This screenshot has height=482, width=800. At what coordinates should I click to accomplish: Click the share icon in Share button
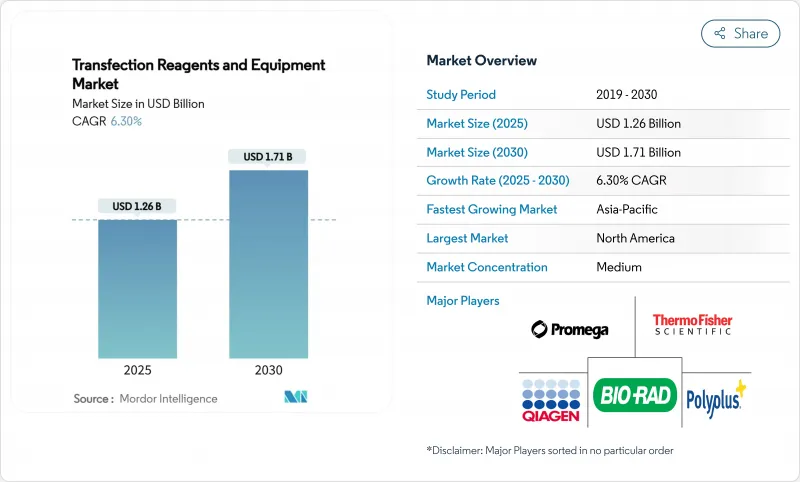click(719, 33)
